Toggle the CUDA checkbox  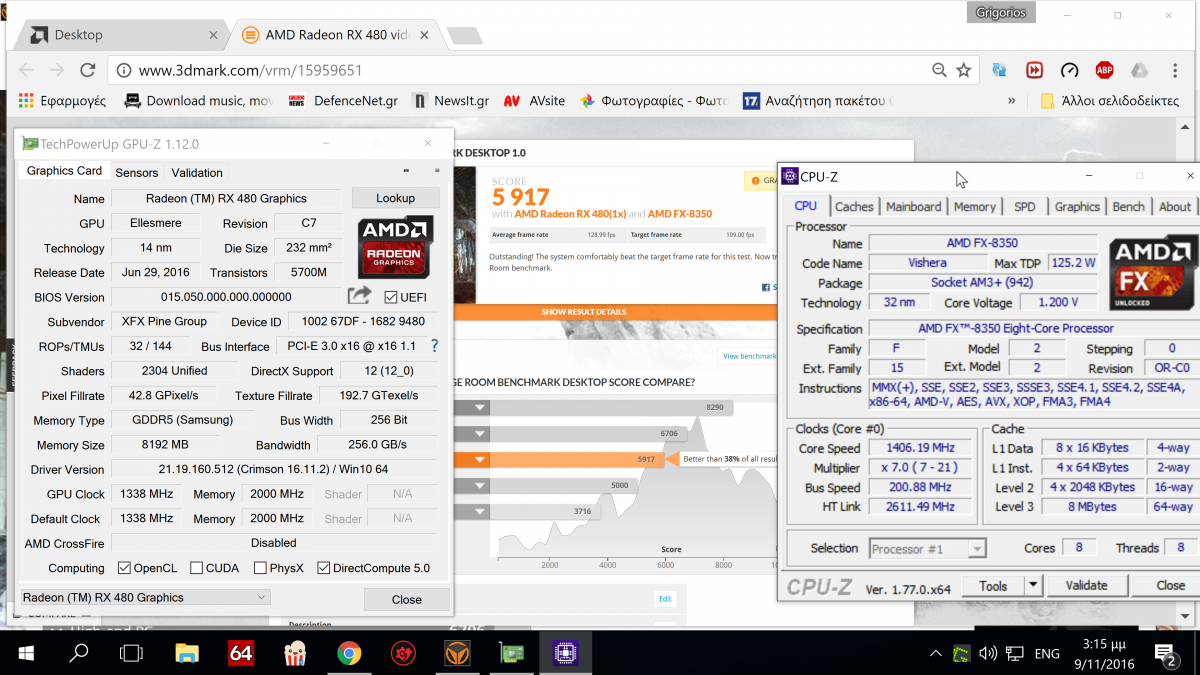197,568
